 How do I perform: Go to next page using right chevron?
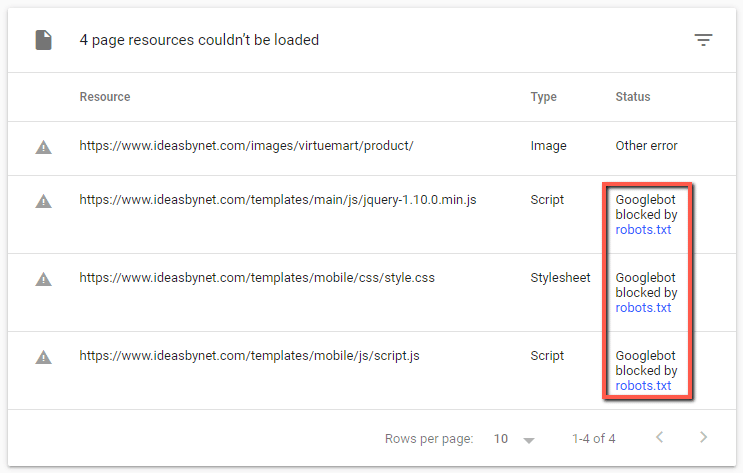(x=703, y=438)
